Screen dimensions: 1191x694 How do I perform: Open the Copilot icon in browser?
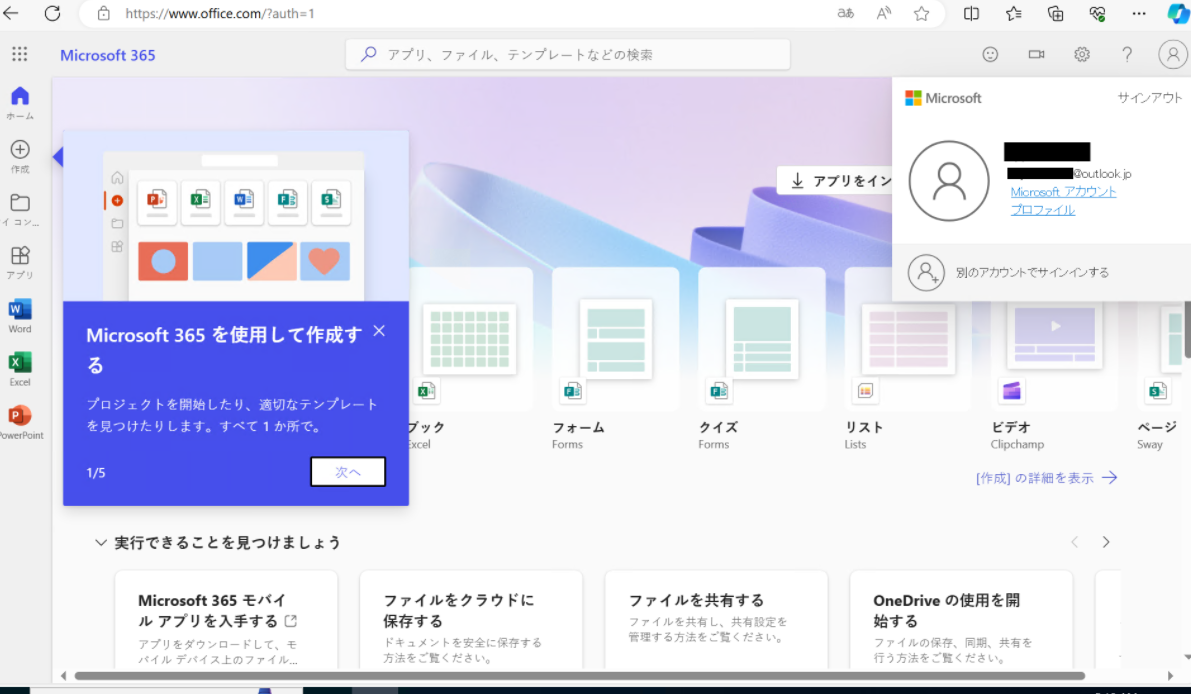pos(1178,13)
